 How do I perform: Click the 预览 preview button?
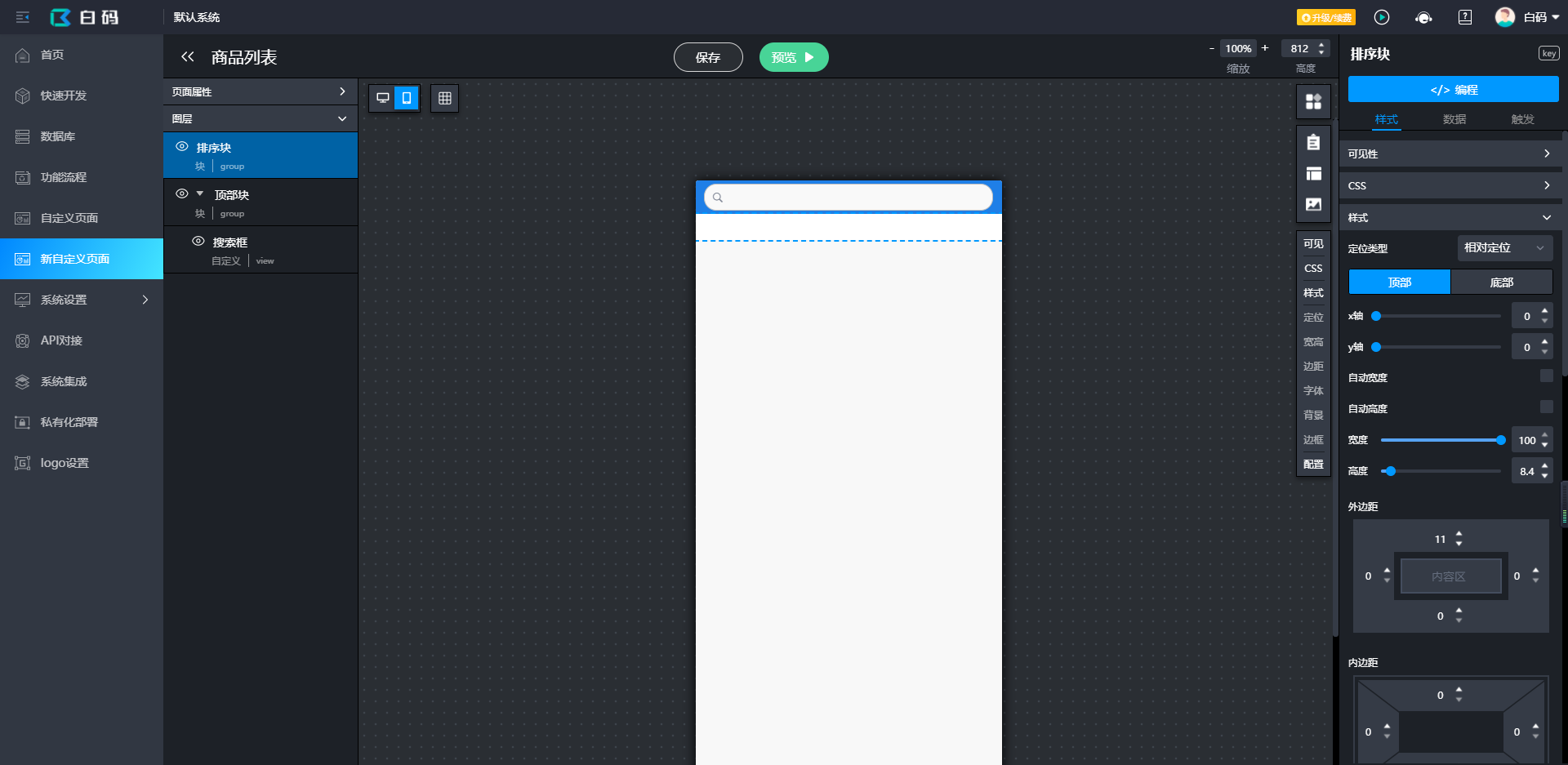(x=794, y=57)
